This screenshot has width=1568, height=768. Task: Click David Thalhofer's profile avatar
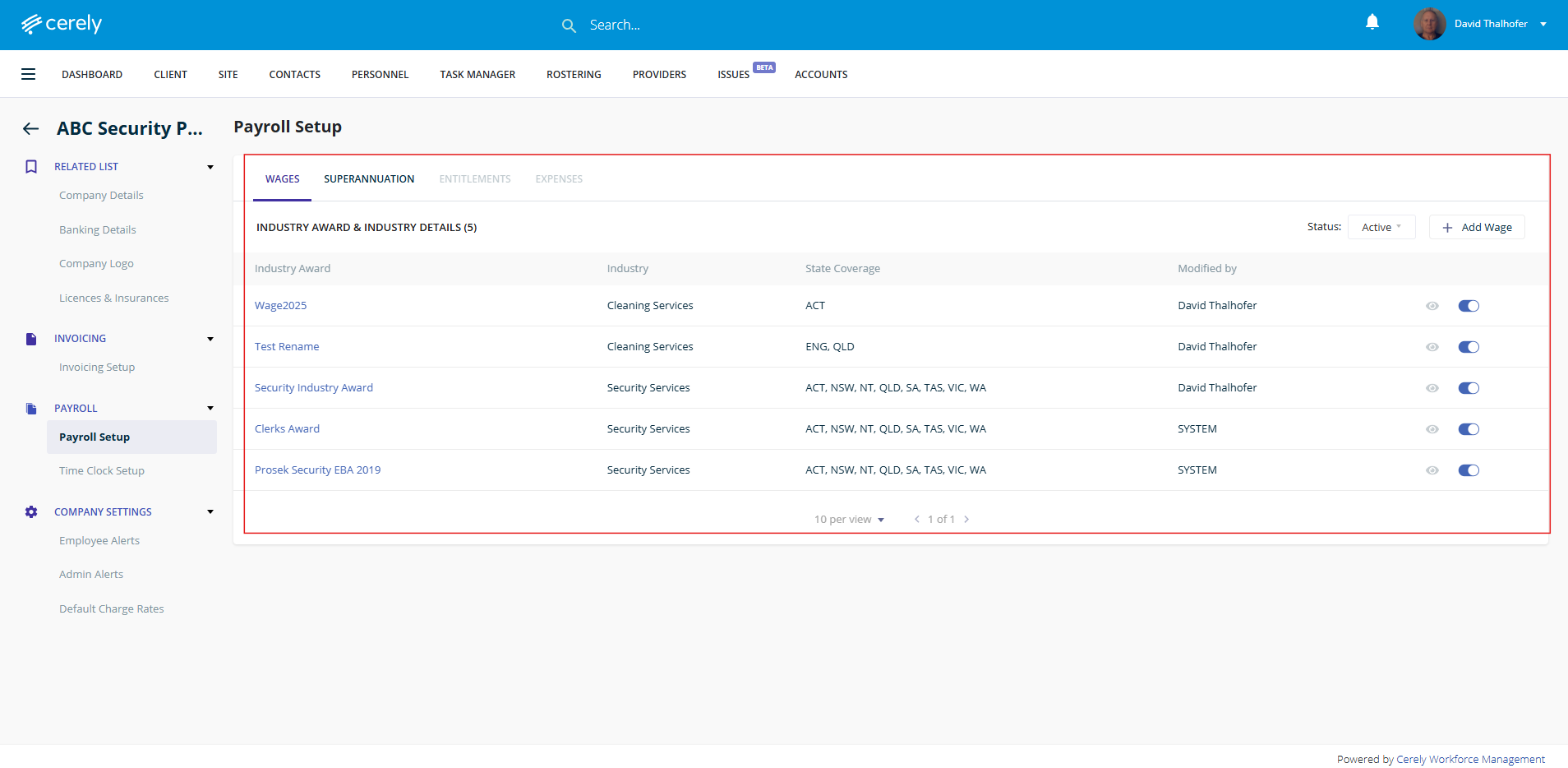coord(1429,24)
